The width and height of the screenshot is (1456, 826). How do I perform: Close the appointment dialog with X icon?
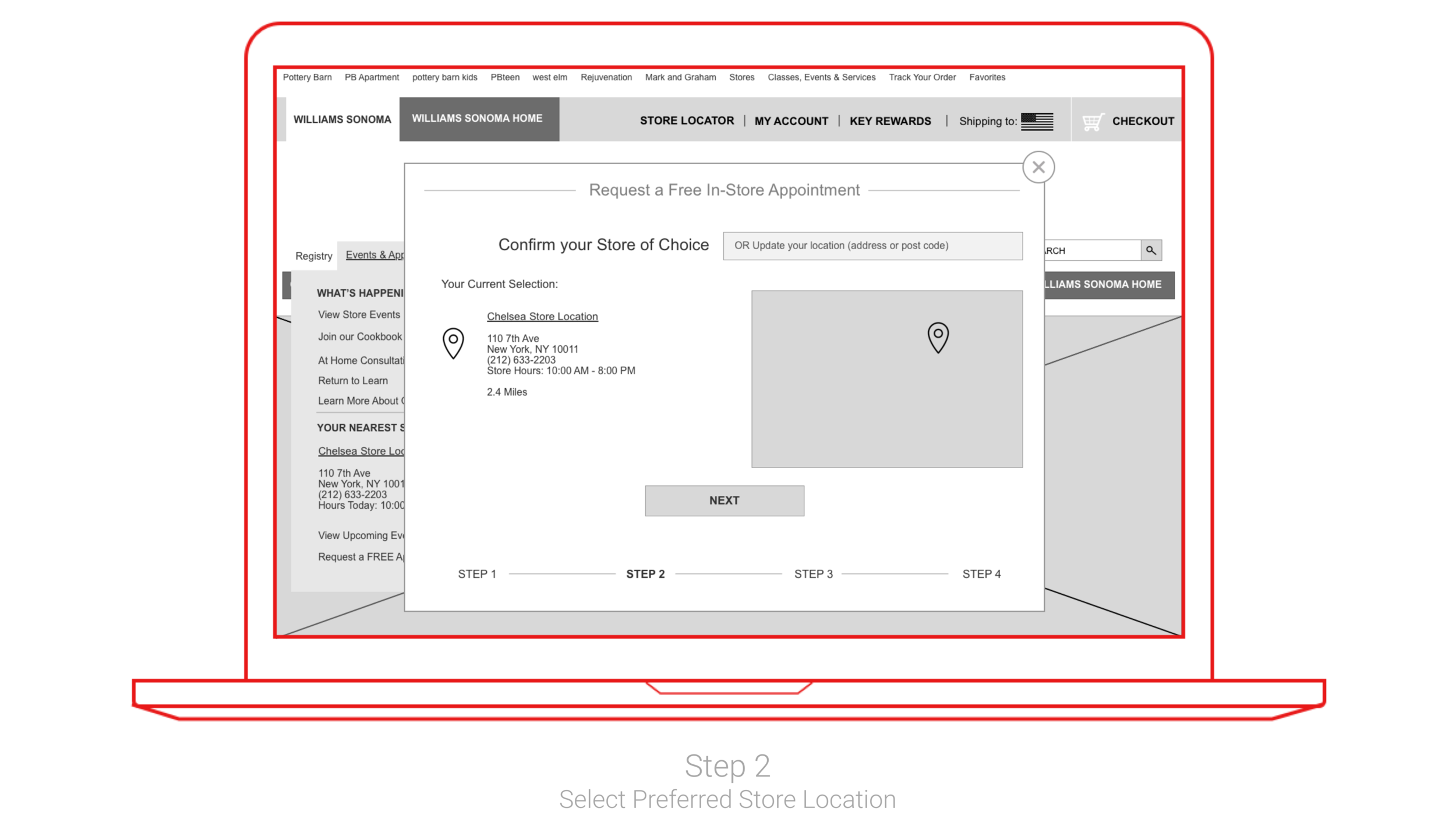pos(1038,168)
